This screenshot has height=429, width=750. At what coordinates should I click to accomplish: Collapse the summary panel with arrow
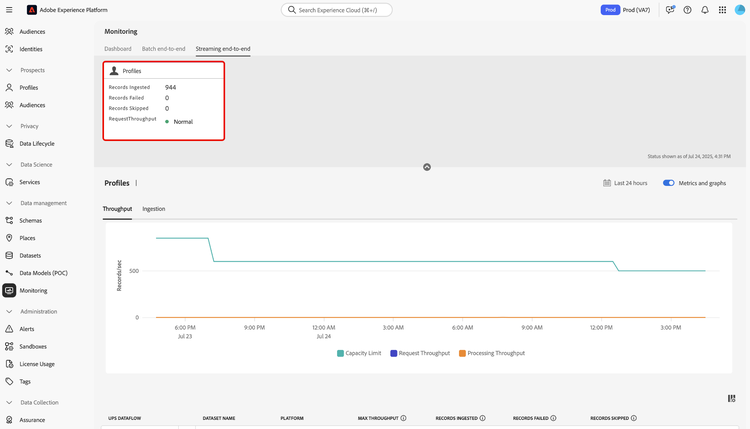point(427,167)
